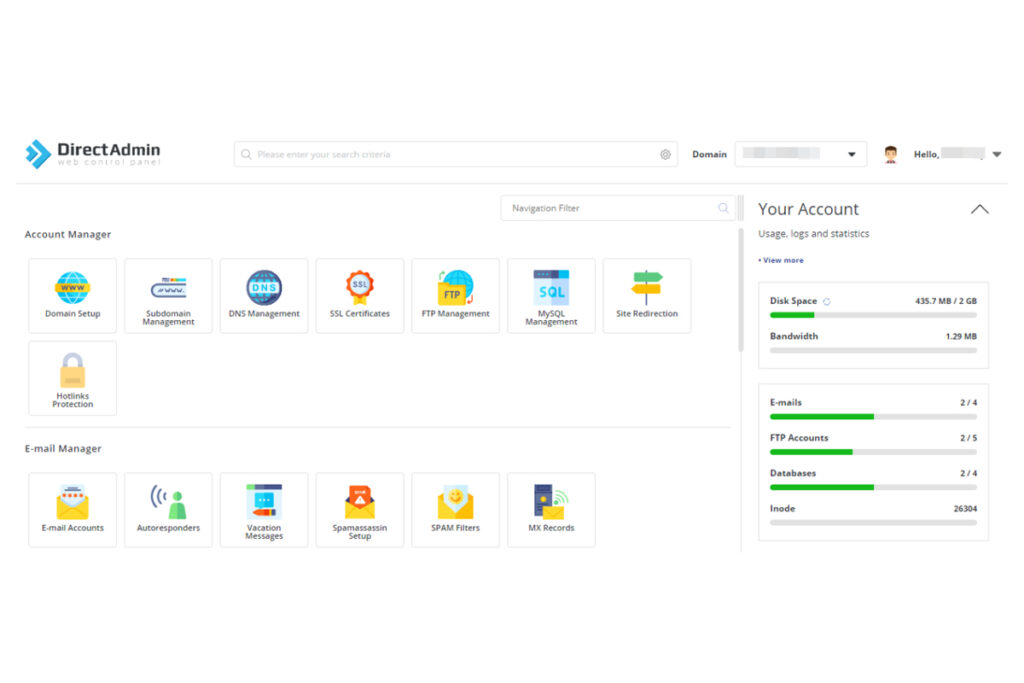Image resolution: width=1024 pixels, height=683 pixels.
Task: Click the Hello, greeting text
Action: (x=926, y=155)
